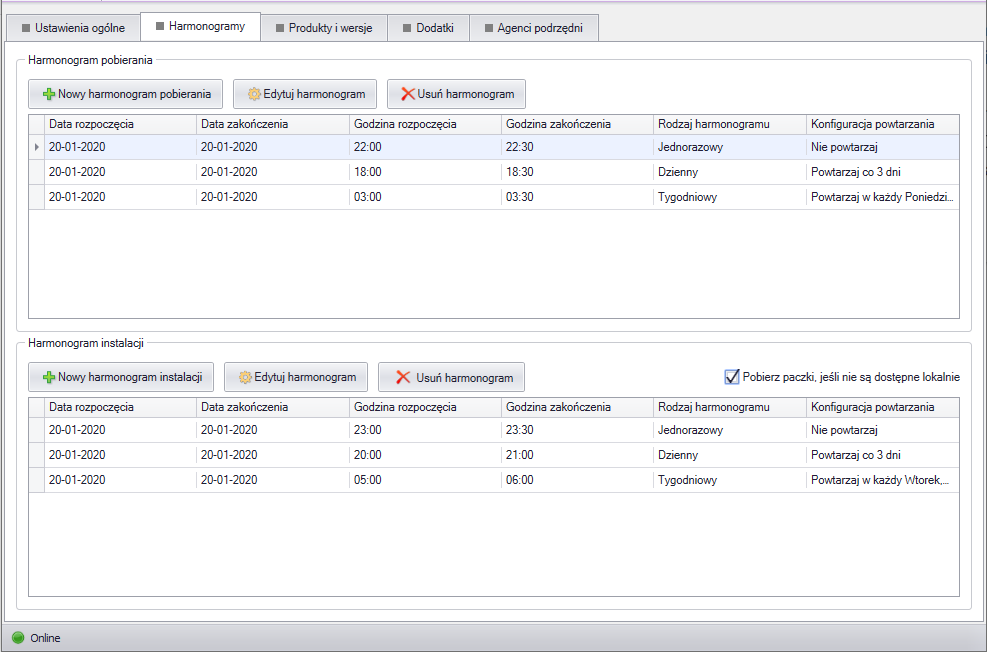Click Data zakończenia header in the download table
Image resolution: width=987 pixels, height=652 pixels.
(273, 124)
